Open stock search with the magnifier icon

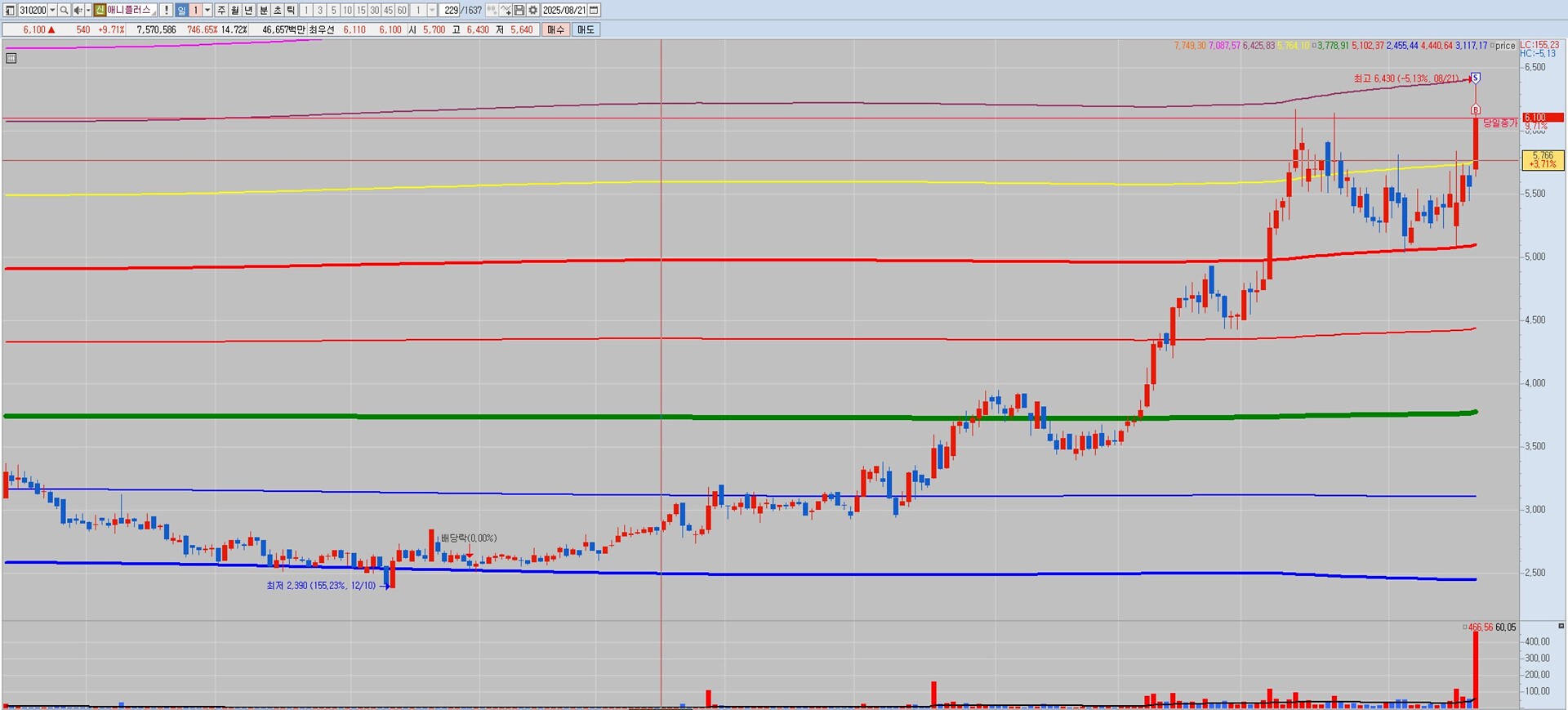click(x=64, y=10)
